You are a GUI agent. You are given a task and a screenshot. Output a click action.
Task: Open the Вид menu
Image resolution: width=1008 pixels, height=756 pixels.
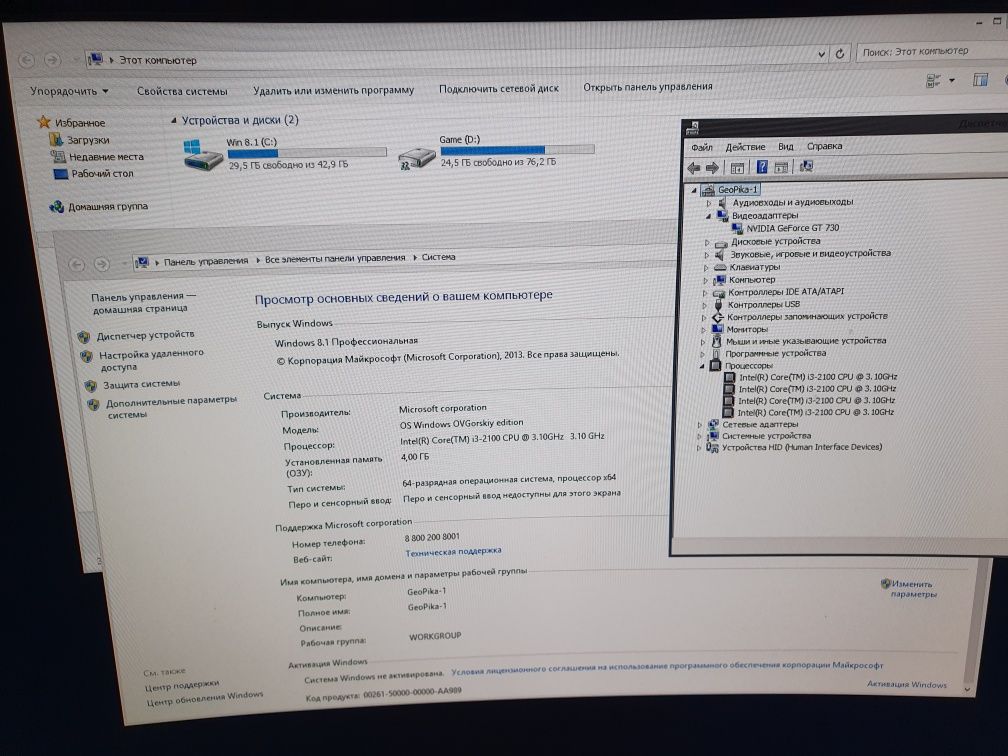coord(786,147)
